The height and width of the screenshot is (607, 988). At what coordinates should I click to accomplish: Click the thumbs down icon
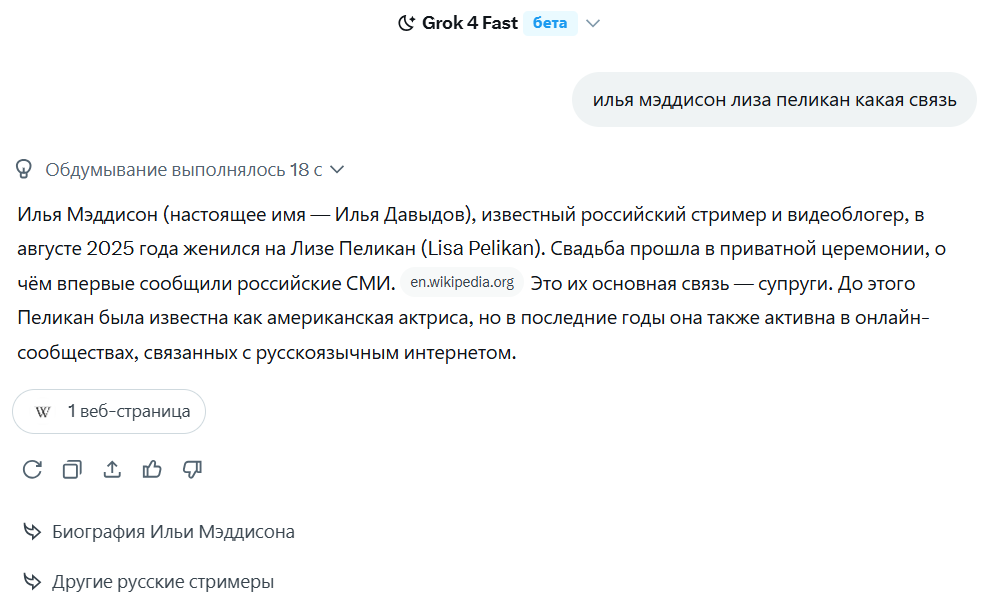pyautogui.click(x=193, y=469)
